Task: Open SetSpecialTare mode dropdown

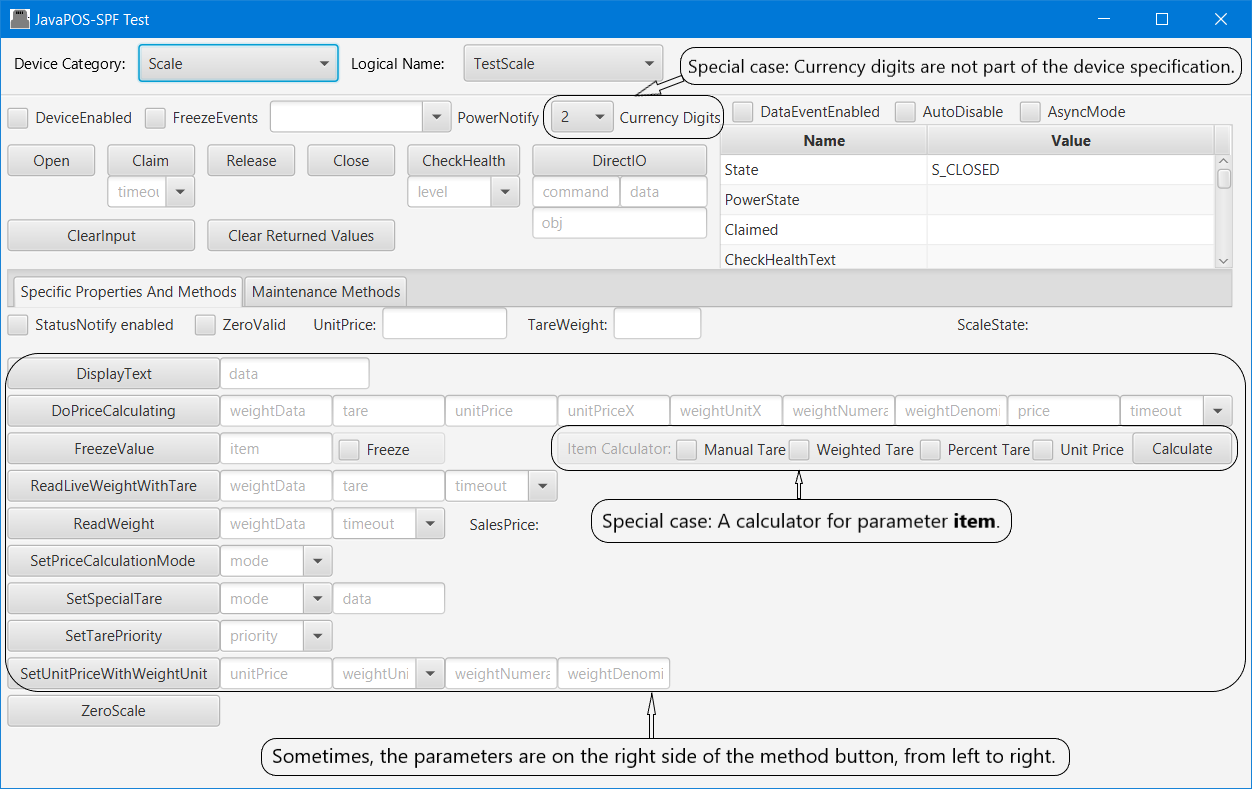Action: (318, 599)
